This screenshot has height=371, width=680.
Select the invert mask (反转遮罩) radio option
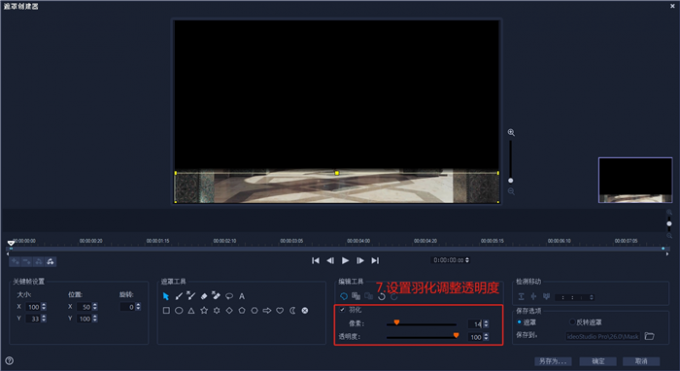[x=572, y=322]
